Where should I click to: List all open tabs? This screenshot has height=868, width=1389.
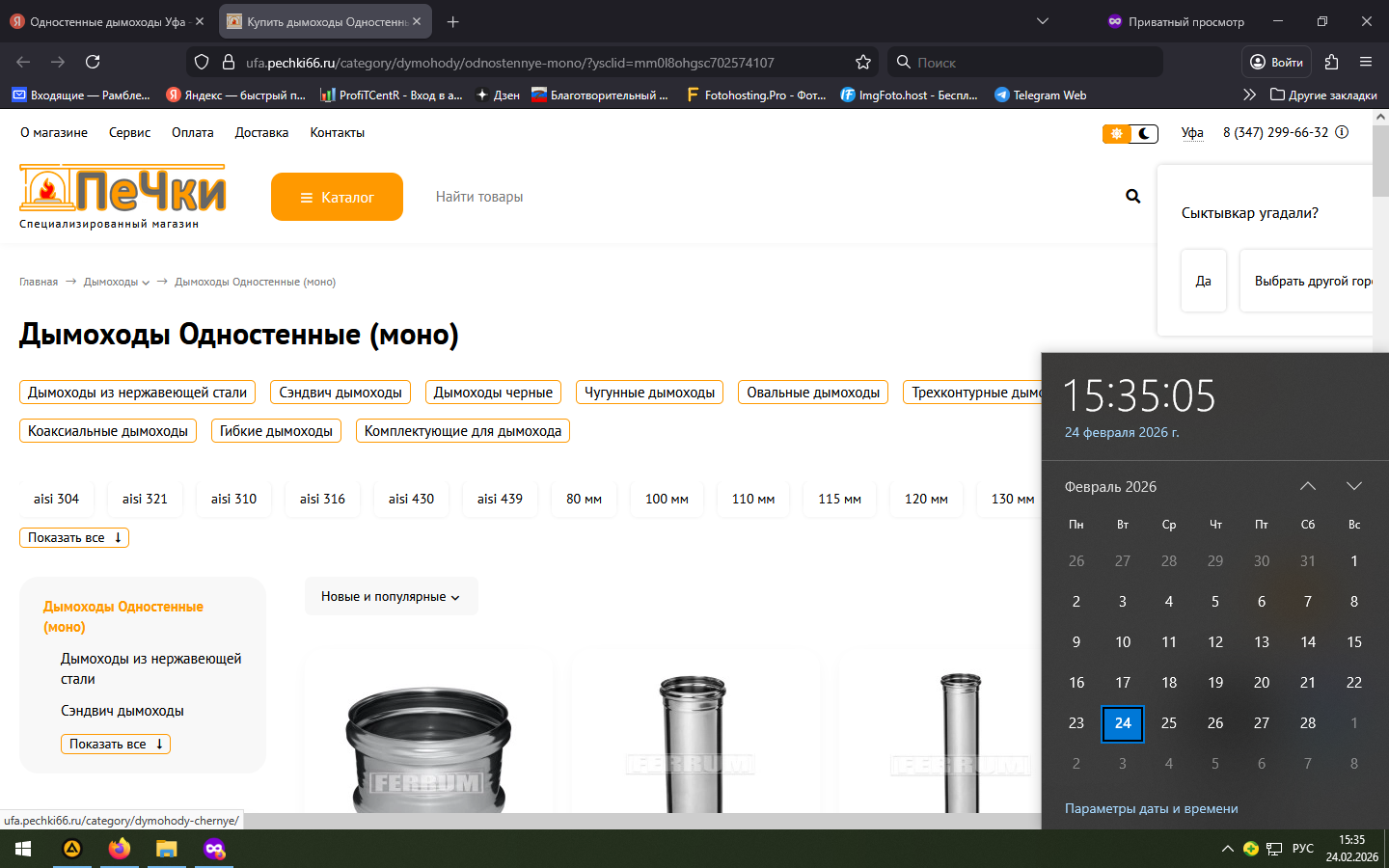(x=1043, y=21)
